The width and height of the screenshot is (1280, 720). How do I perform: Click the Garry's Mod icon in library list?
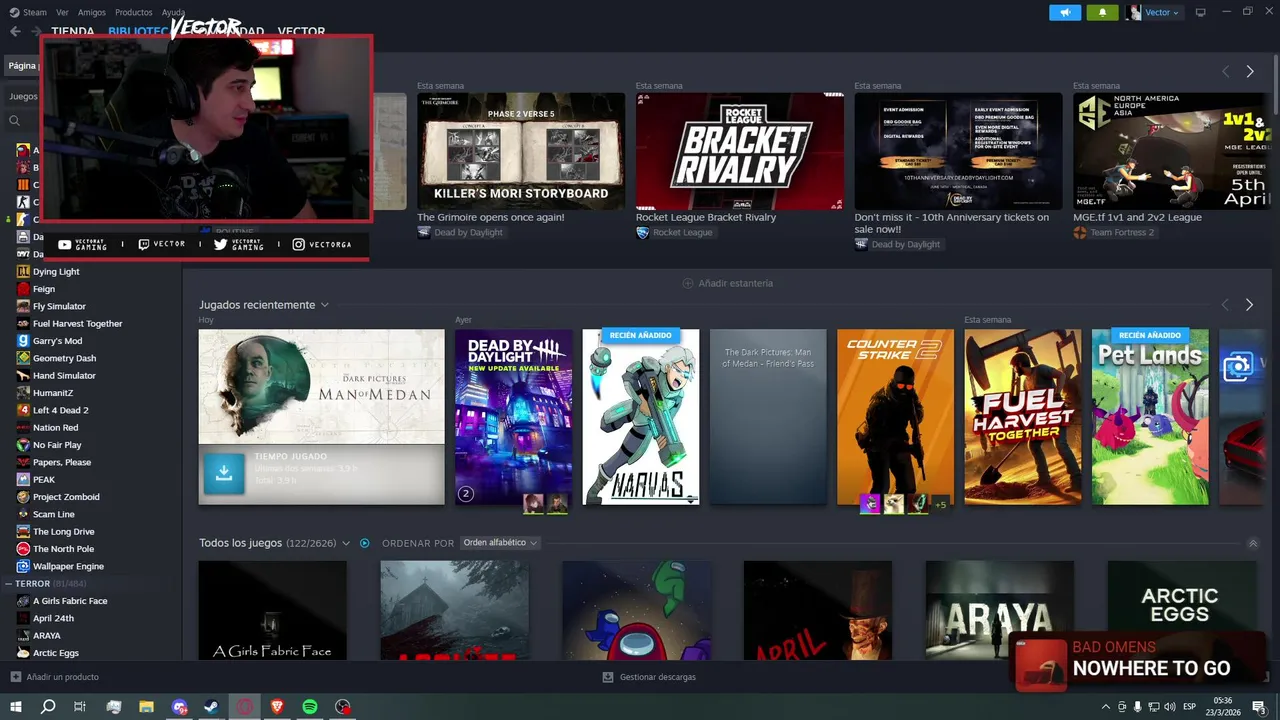[23, 341]
